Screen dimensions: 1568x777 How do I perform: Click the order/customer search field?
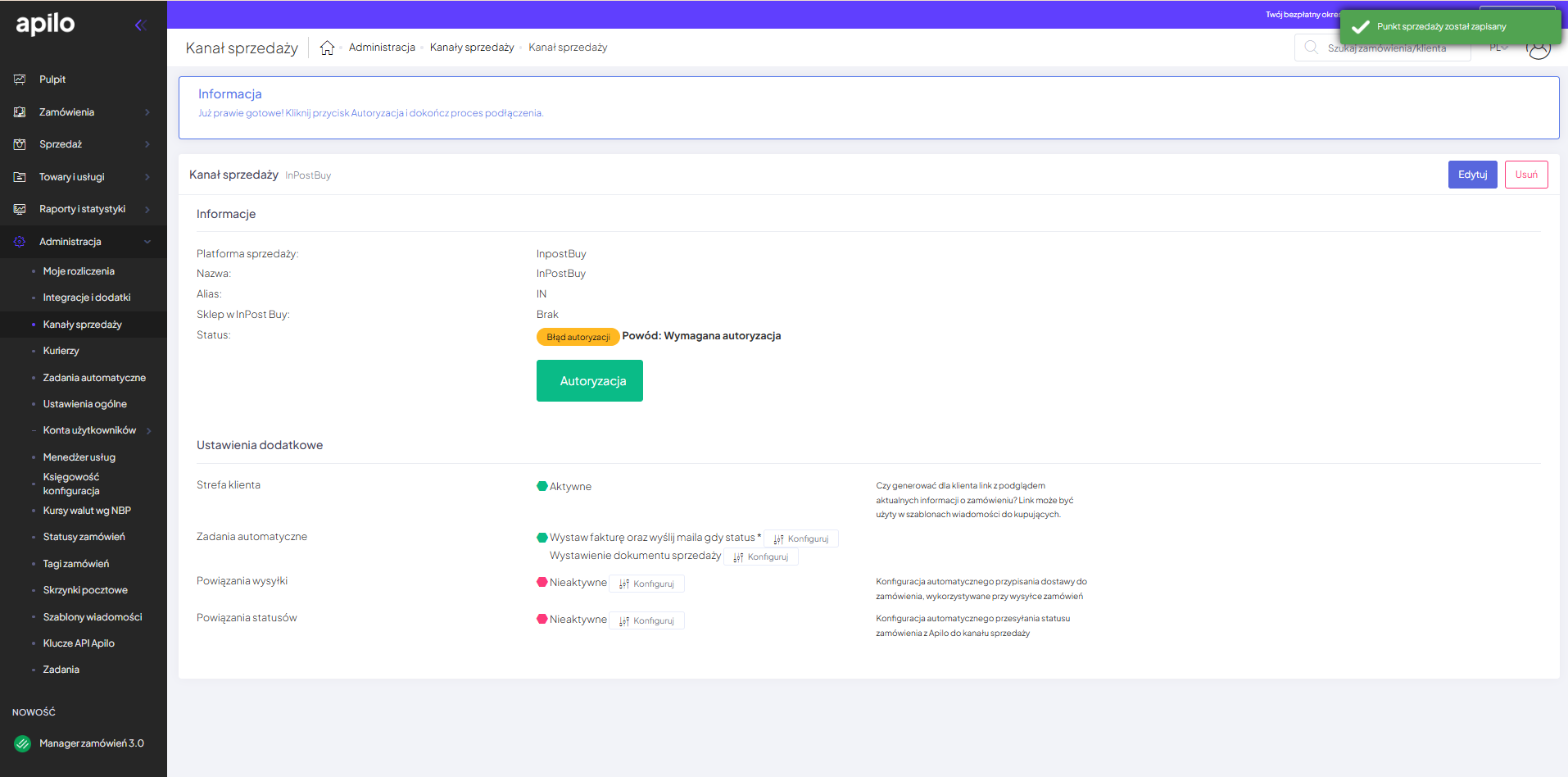coord(1386,48)
